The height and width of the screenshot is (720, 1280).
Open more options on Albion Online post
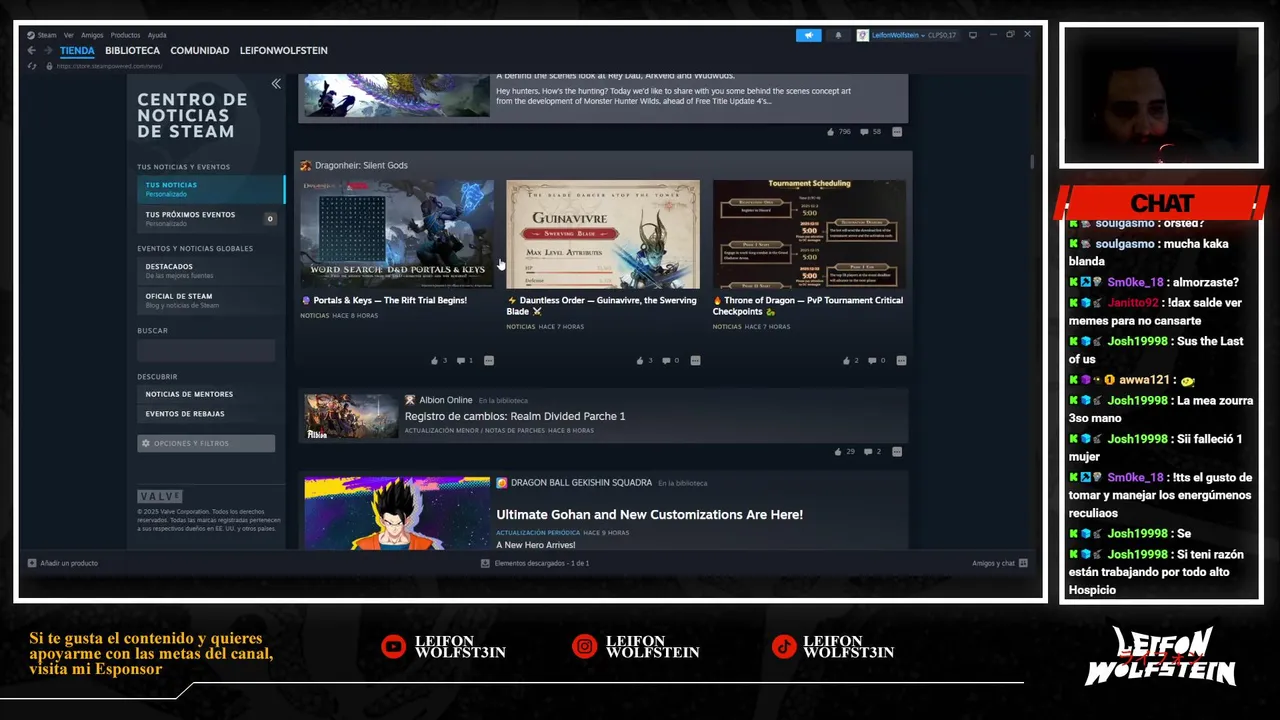(897, 452)
